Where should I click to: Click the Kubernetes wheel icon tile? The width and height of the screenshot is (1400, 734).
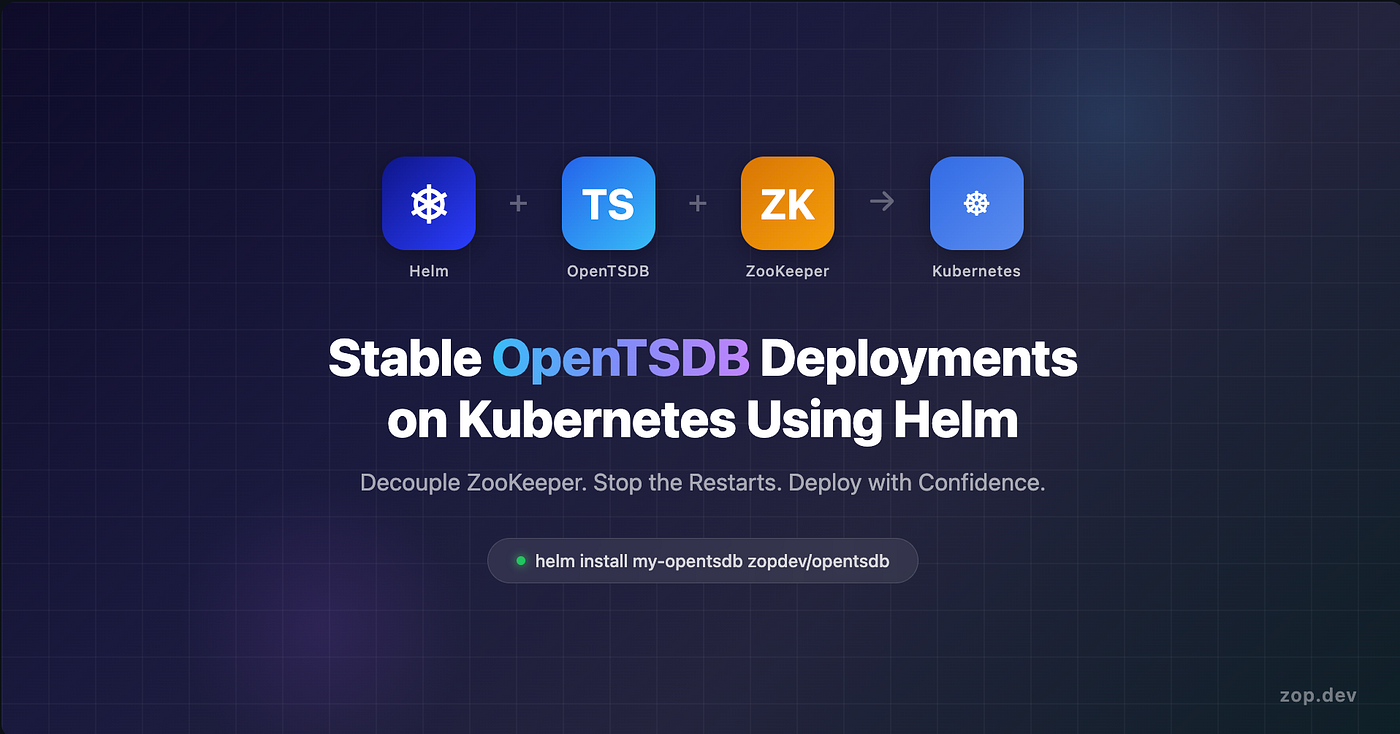coord(976,203)
